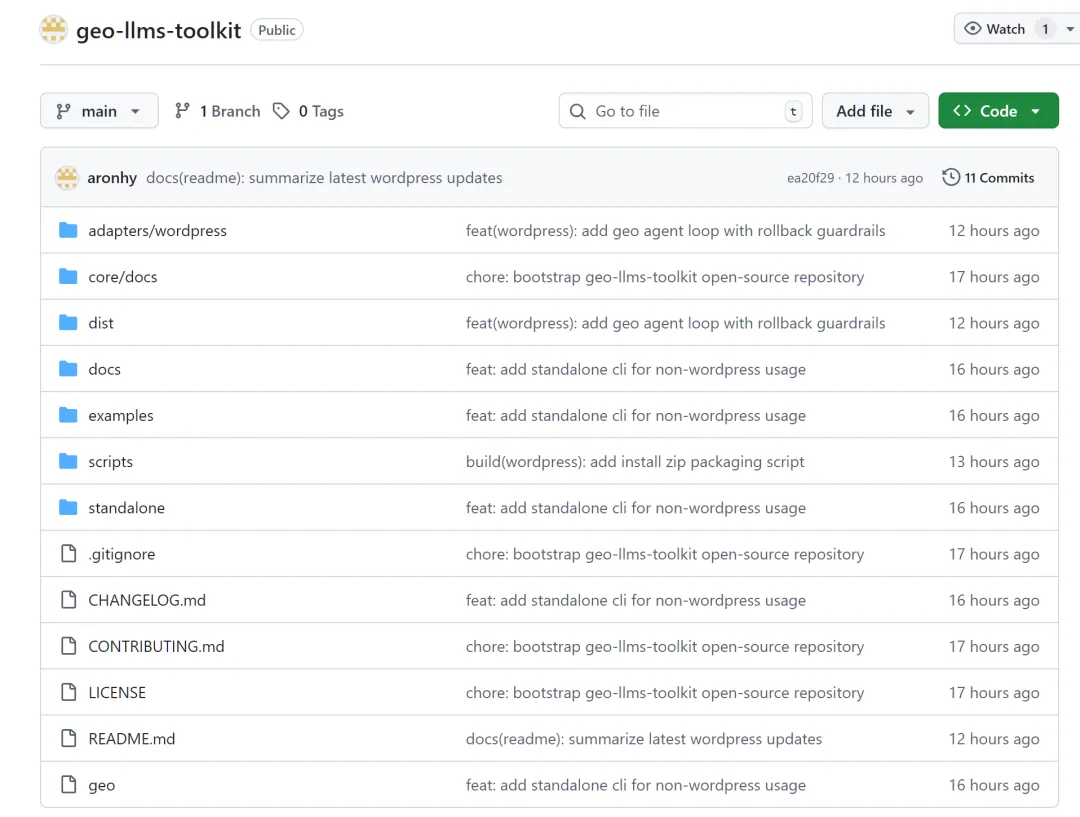Open the green Code dropdown
This screenshot has width=1080, height=817.
[x=997, y=111]
